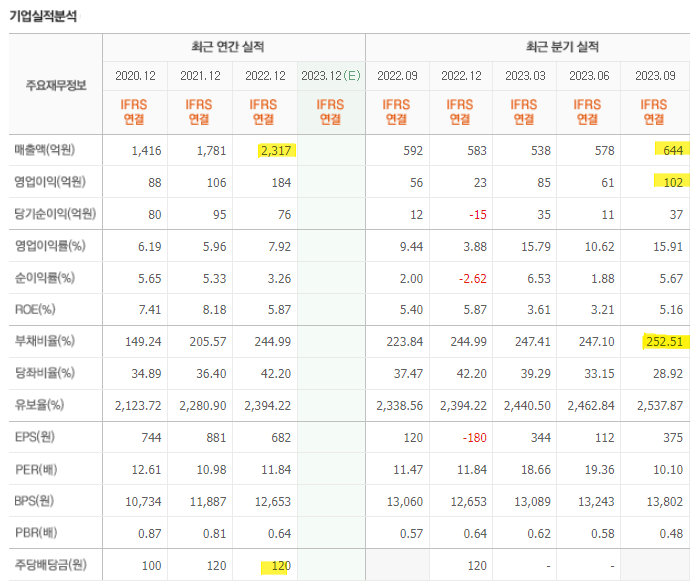Click the reserve ratio value 2,123.72

tap(138, 406)
